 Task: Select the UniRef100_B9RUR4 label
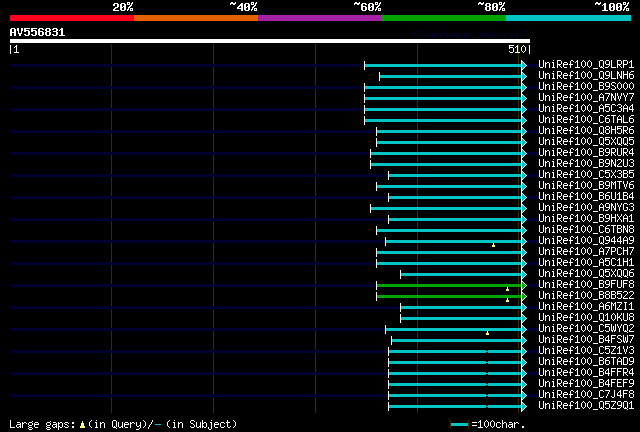click(586, 153)
